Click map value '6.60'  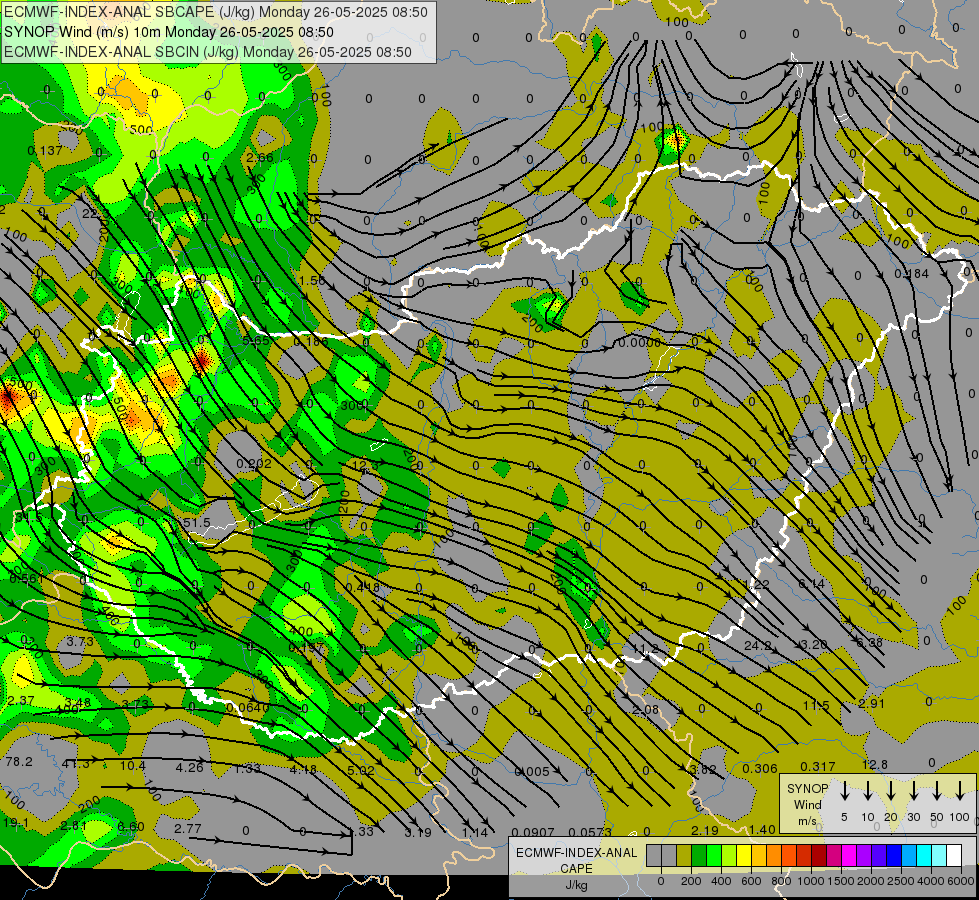[x=130, y=826]
